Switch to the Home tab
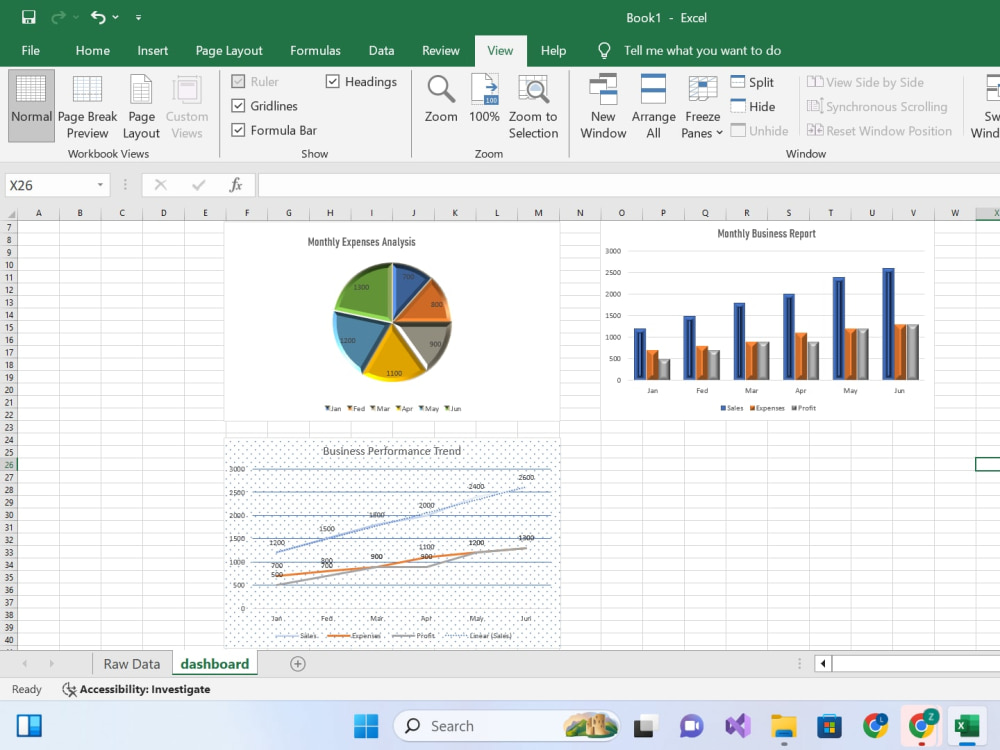 coord(92,50)
